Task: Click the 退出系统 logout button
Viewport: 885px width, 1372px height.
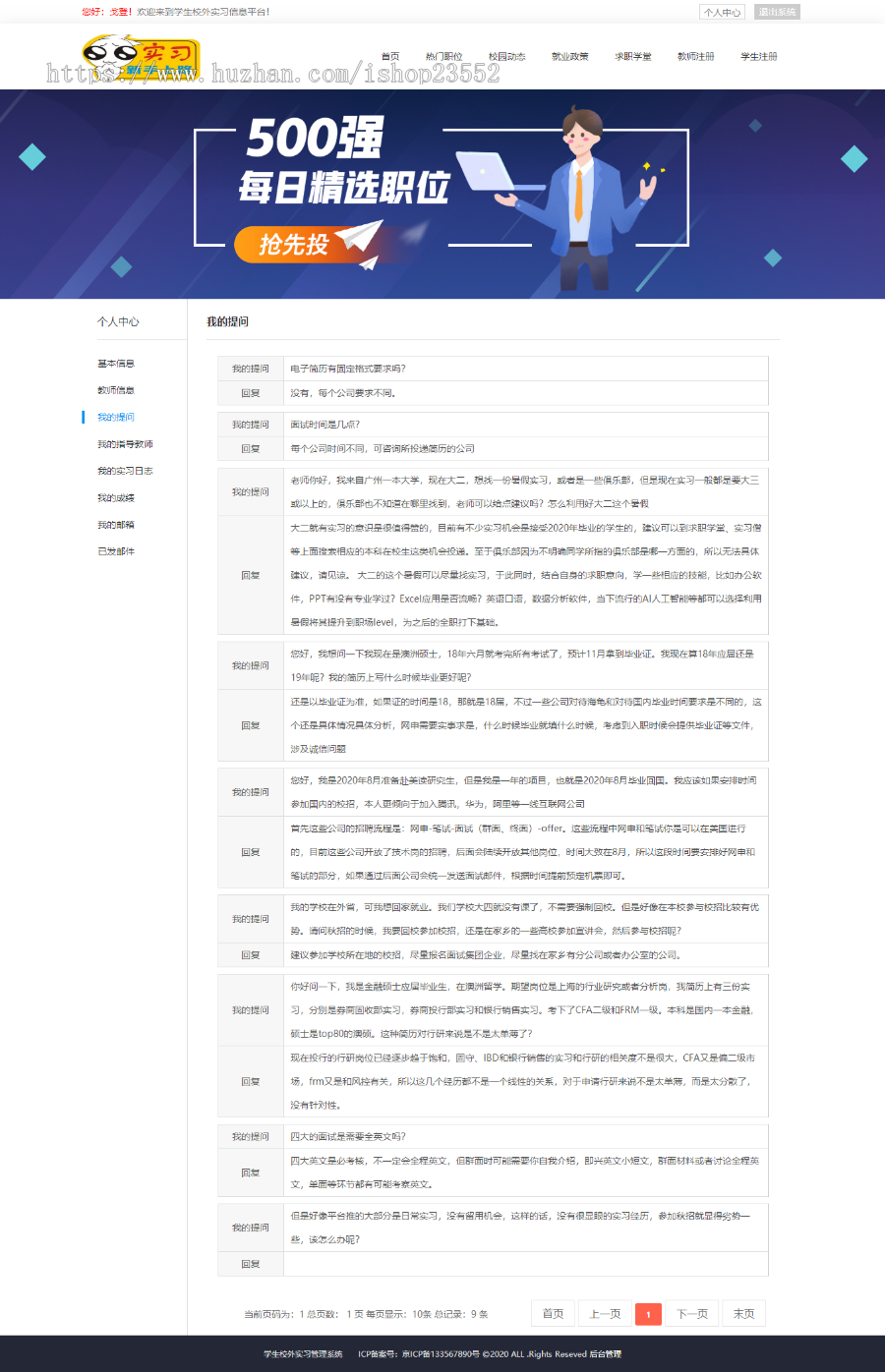Action: pos(777,12)
